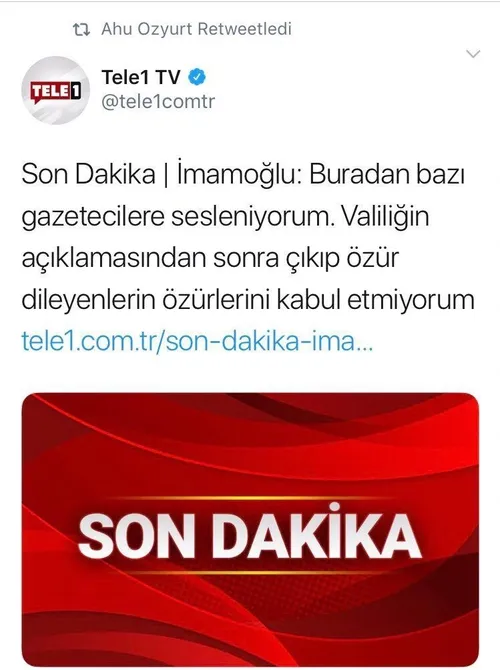This screenshot has height=670, width=500.
Task: Click the tweet's first line starting Son Dakika
Action: point(243,174)
